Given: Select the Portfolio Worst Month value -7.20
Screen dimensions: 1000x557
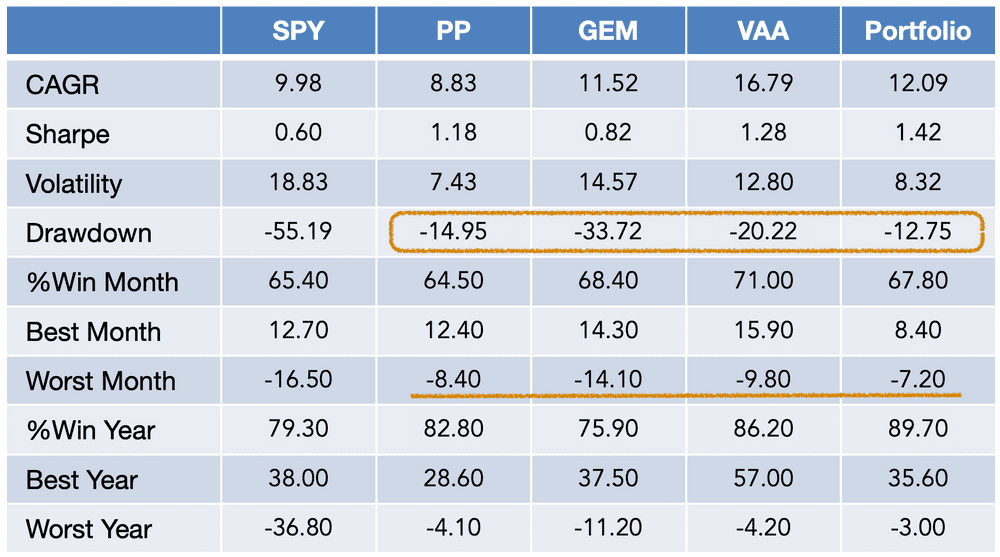Looking at the screenshot, I should (x=918, y=379).
